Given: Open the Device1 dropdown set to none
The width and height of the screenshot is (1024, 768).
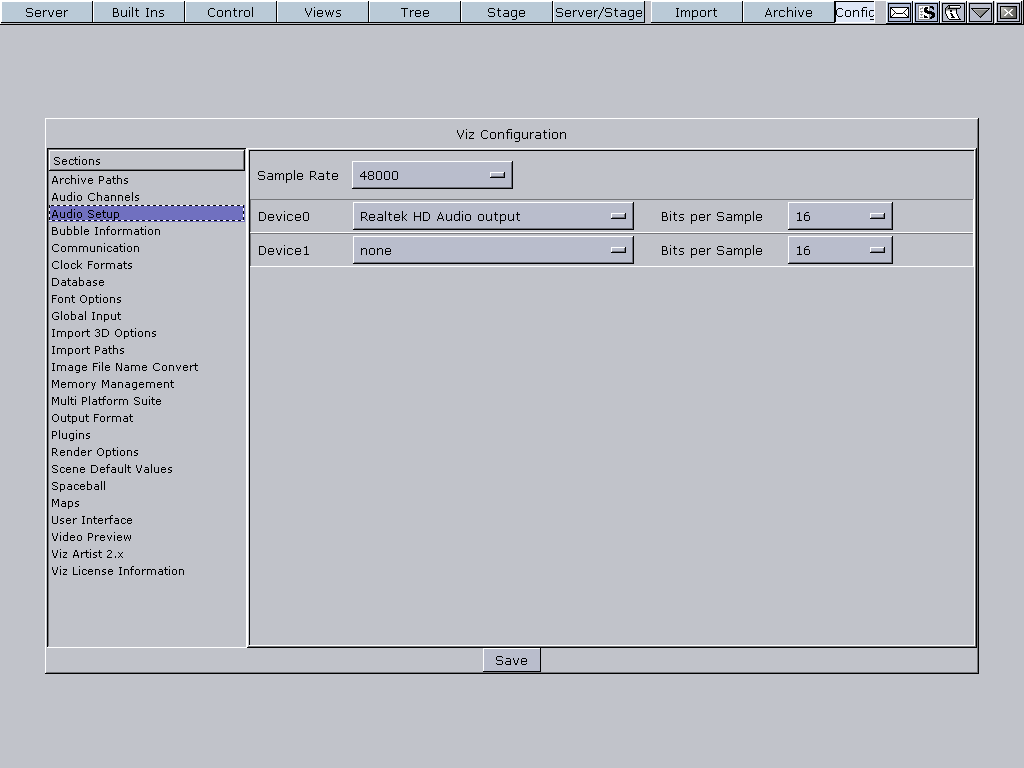Looking at the screenshot, I should [493, 250].
